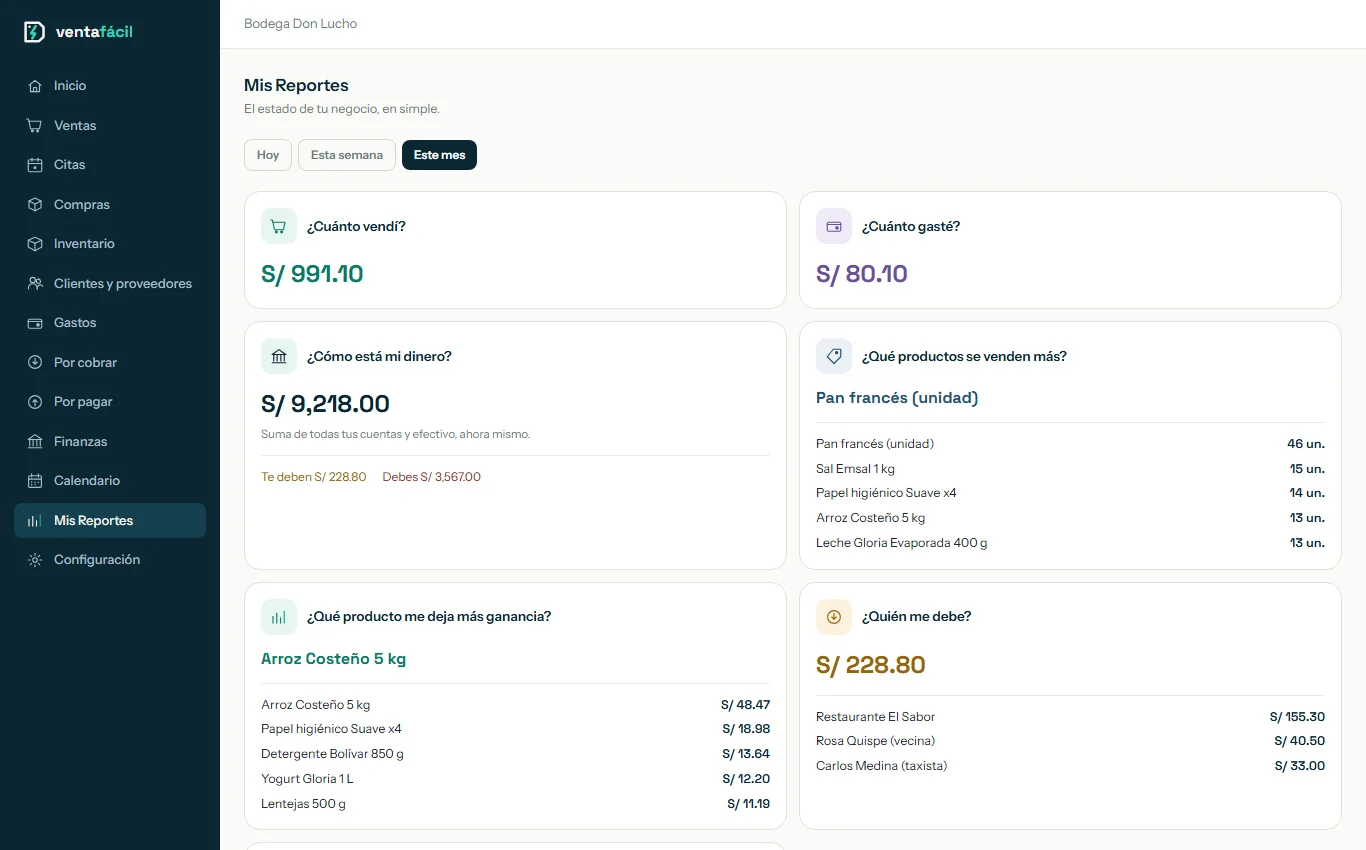
Task: Click the Finanzas bank icon in sidebar
Action: [x=35, y=442]
